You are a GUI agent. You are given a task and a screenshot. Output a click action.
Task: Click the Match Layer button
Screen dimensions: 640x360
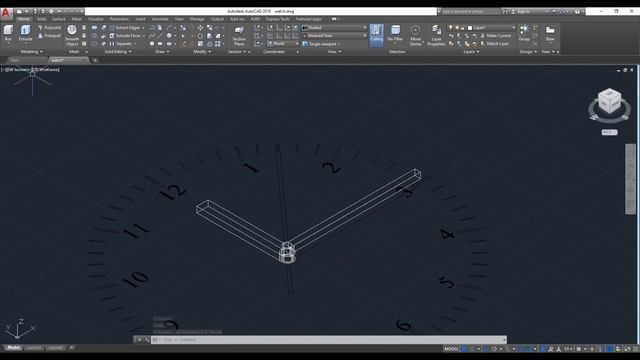click(x=494, y=44)
